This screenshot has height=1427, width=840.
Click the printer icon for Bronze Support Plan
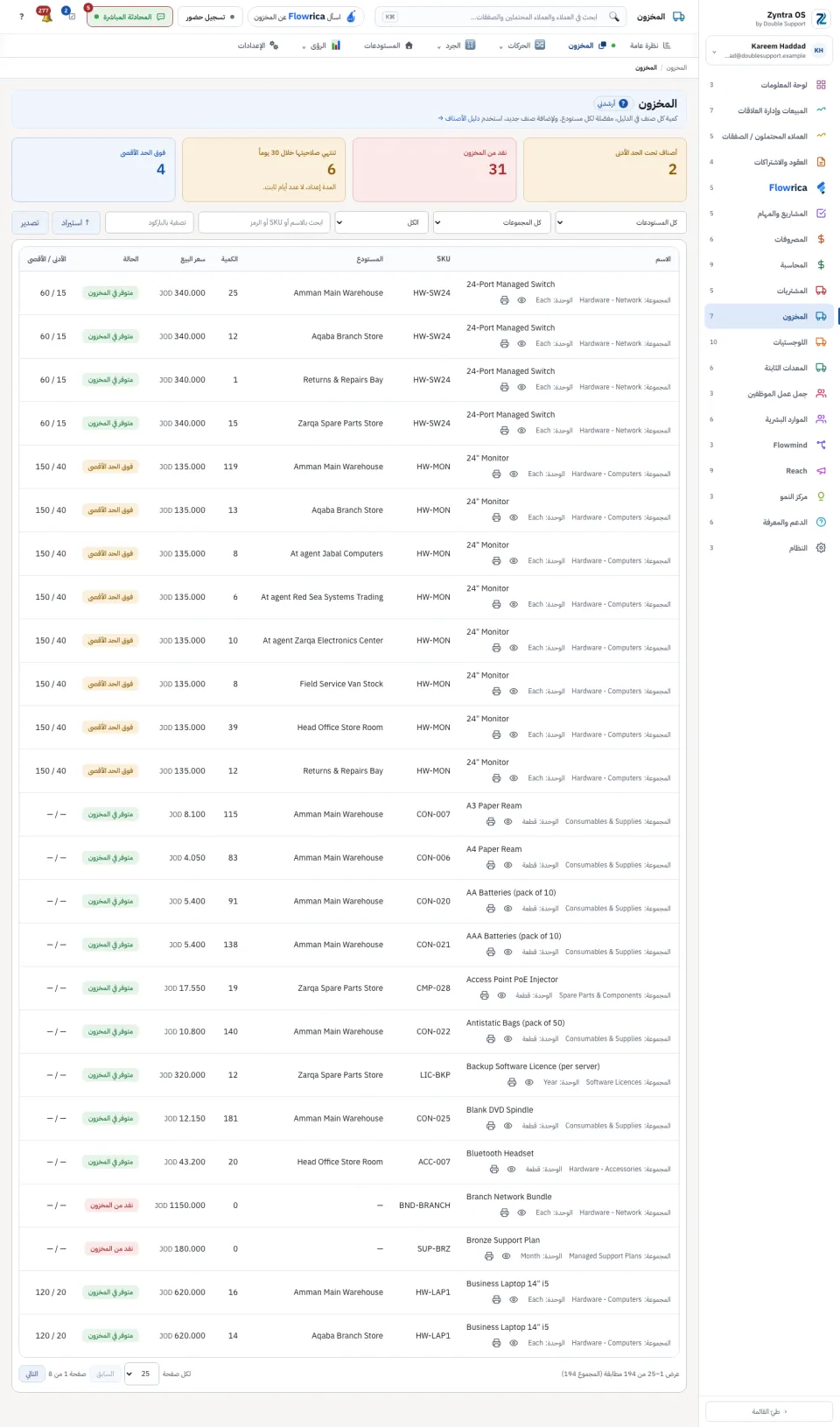489,1256
